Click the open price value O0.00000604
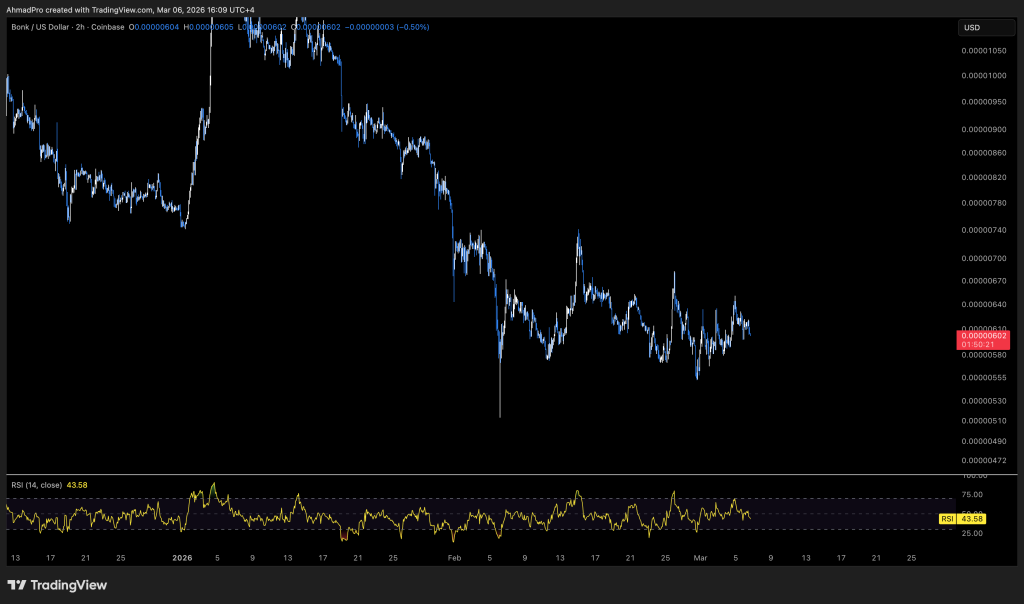 coord(156,27)
